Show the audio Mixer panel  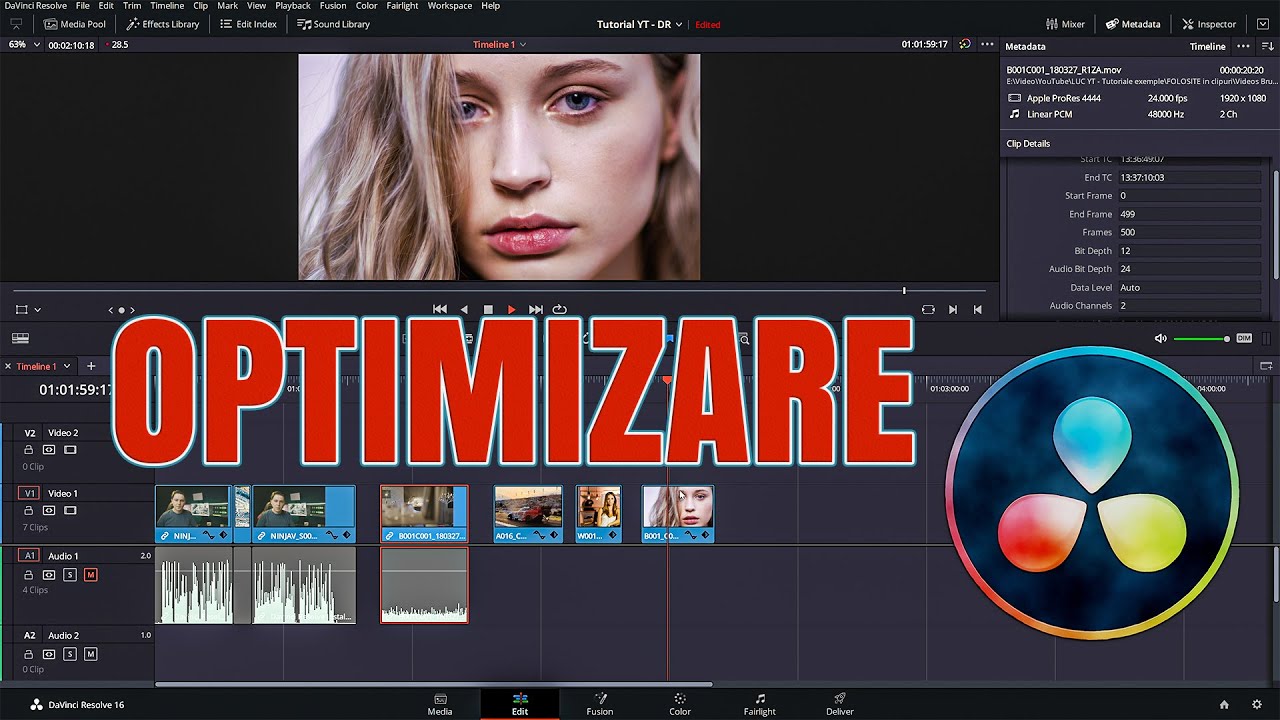pyautogui.click(x=1065, y=24)
